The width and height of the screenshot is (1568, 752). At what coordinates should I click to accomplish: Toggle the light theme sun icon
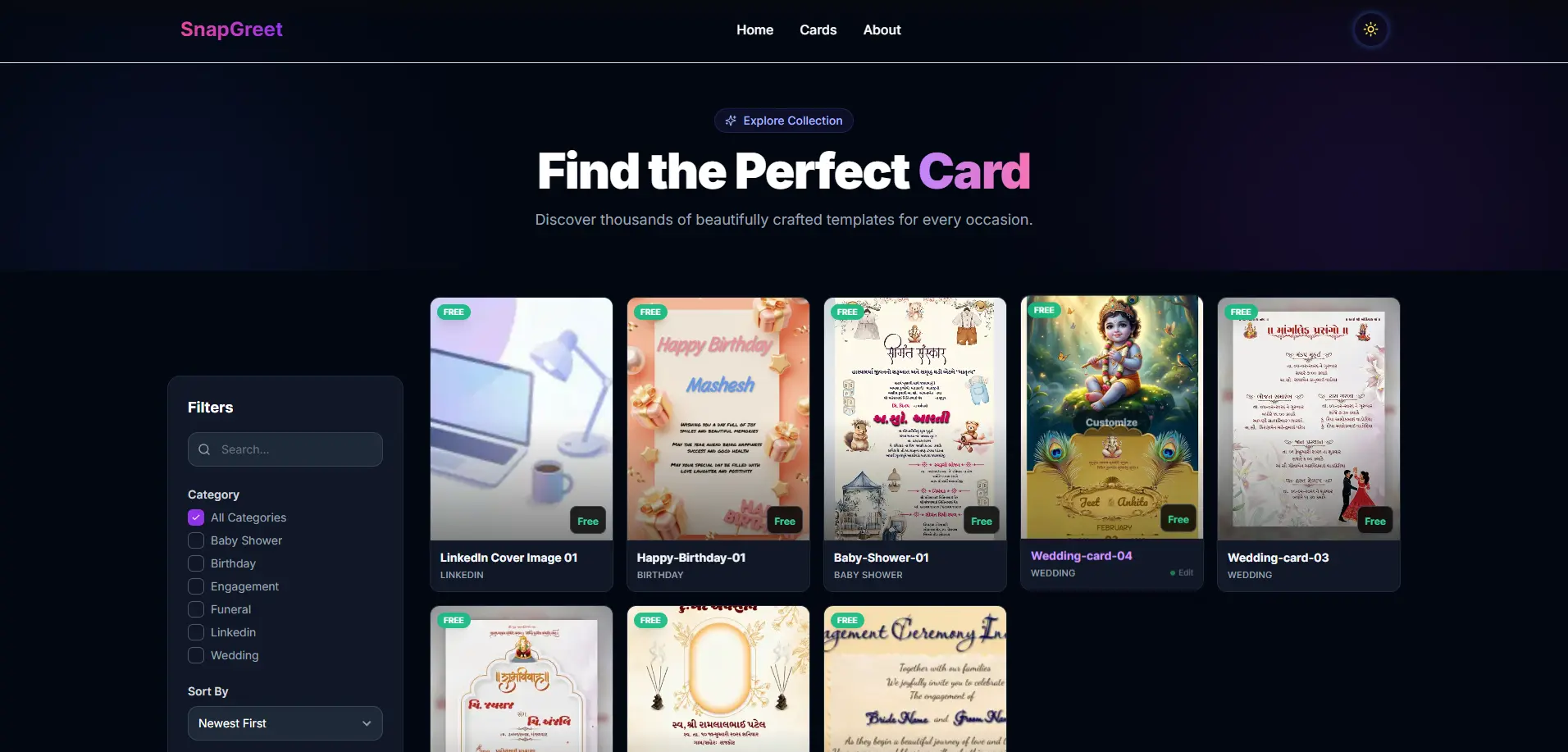(1370, 30)
